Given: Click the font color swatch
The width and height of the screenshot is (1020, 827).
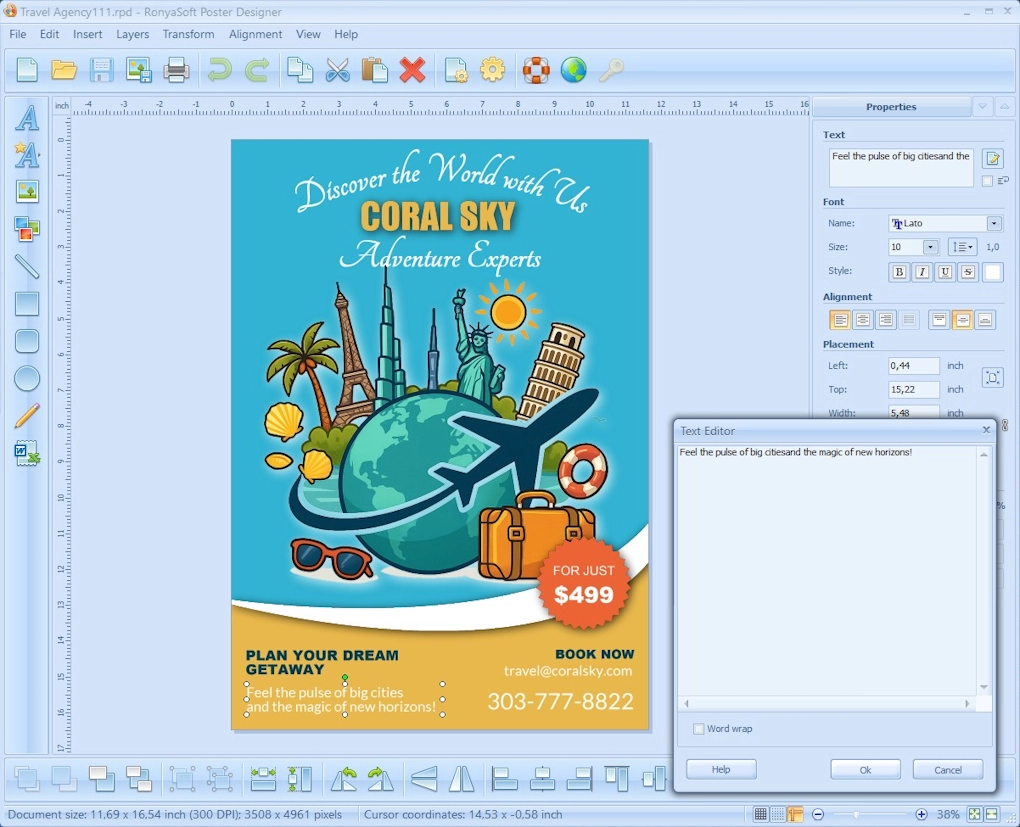Looking at the screenshot, I should tap(992, 272).
